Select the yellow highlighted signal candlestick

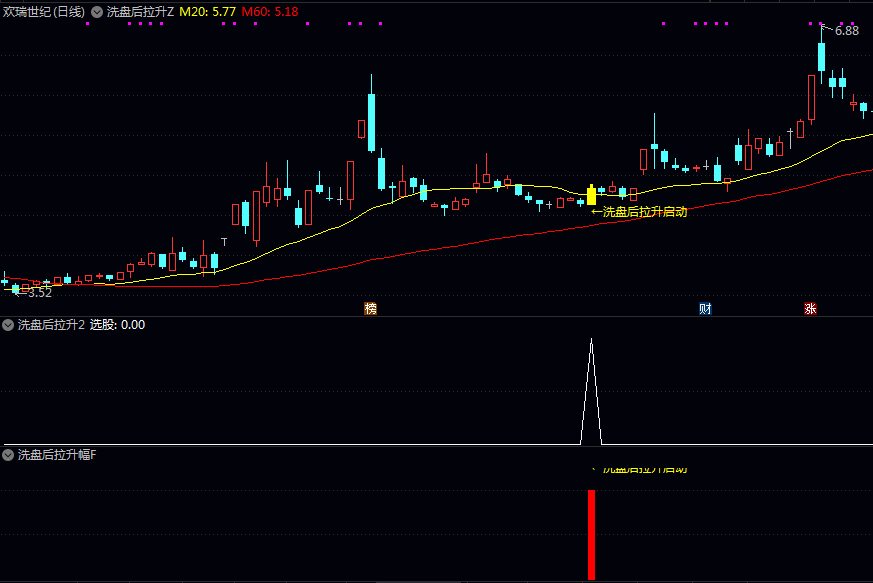[x=591, y=195]
